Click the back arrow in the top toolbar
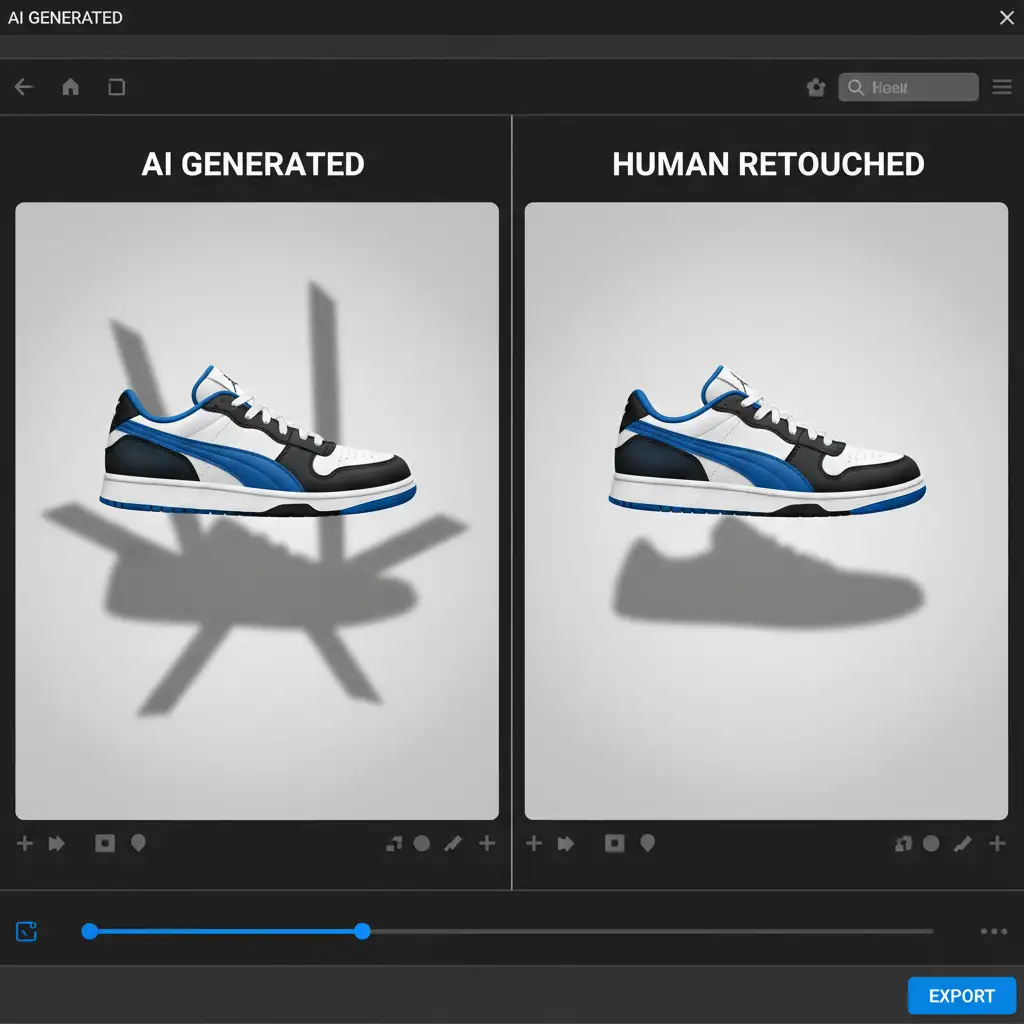The width and height of the screenshot is (1024, 1024). [x=24, y=87]
